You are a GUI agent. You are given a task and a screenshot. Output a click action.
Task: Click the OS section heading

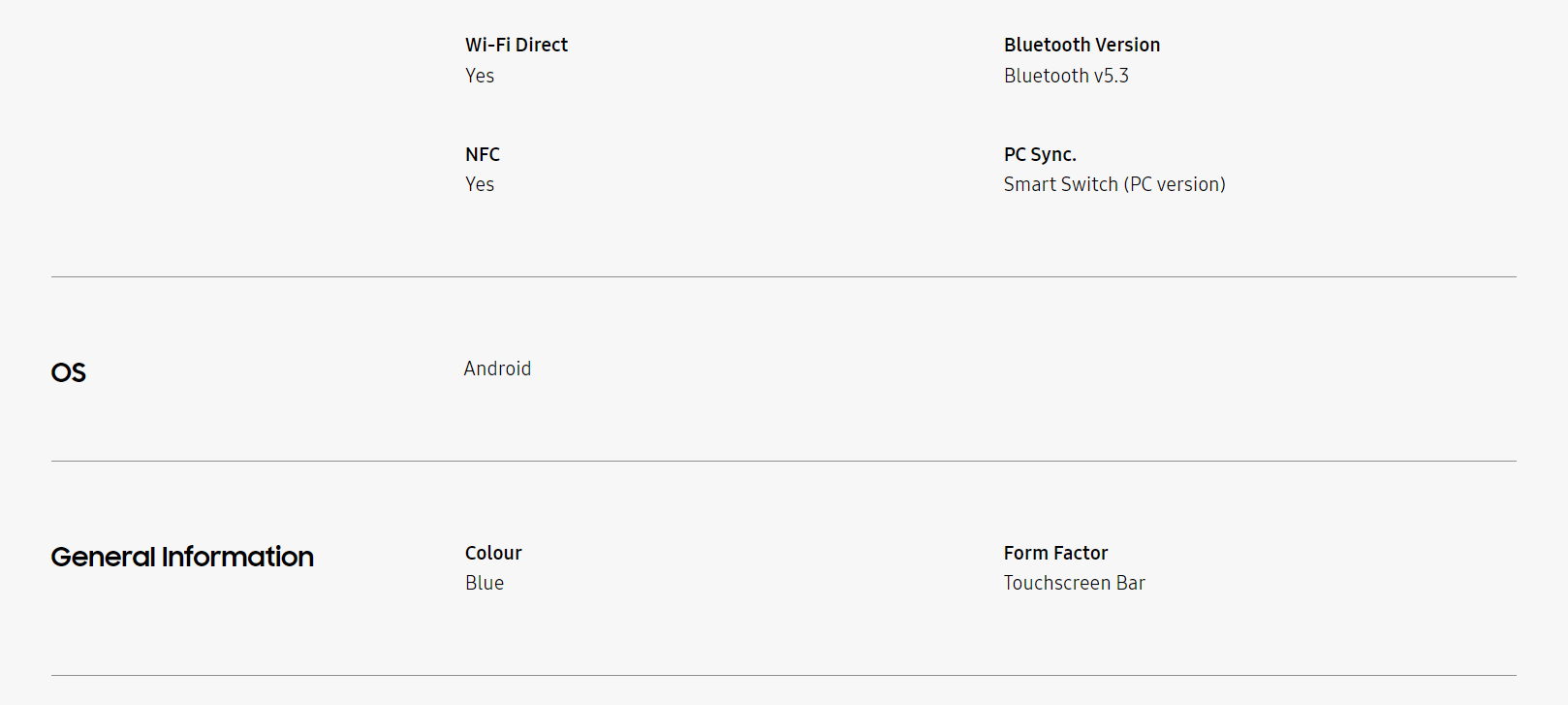click(69, 373)
